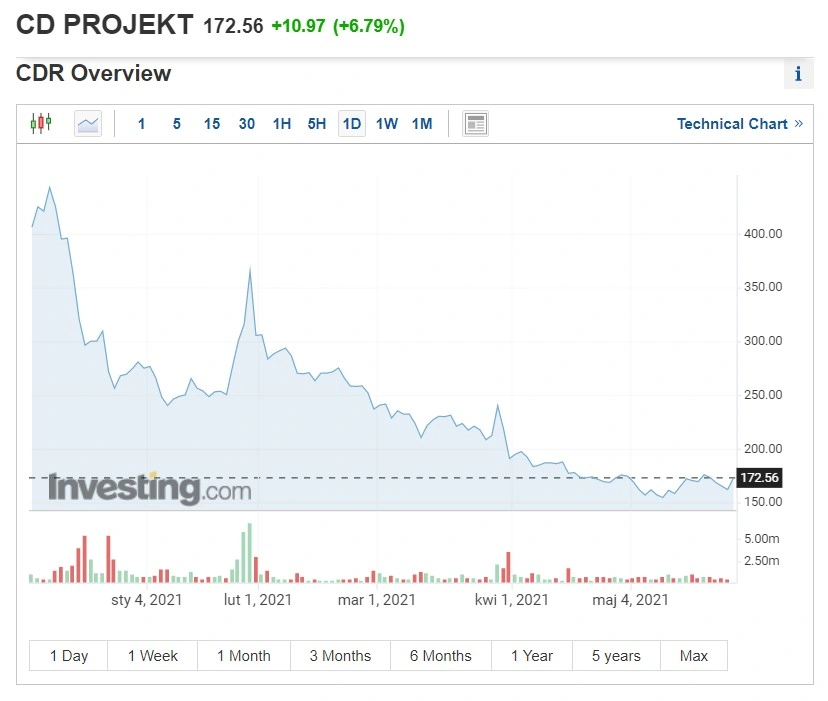This screenshot has width=828, height=701.
Task: Switch to 3 Months range
Action: point(341,656)
